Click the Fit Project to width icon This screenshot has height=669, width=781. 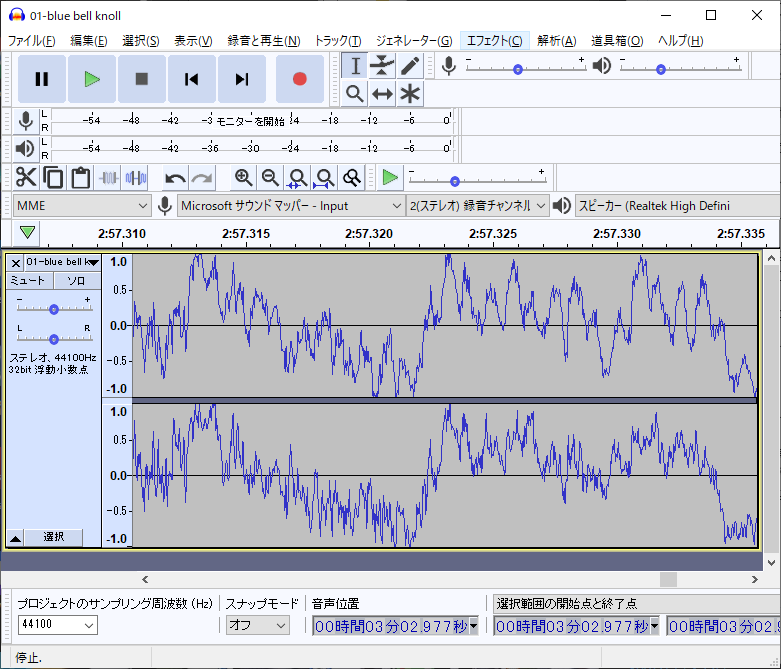tap(324, 177)
